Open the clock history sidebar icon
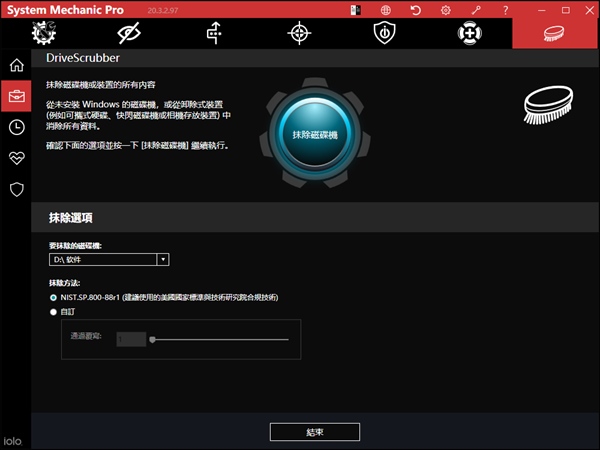Image resolution: width=600 pixels, height=450 pixels. (16, 127)
